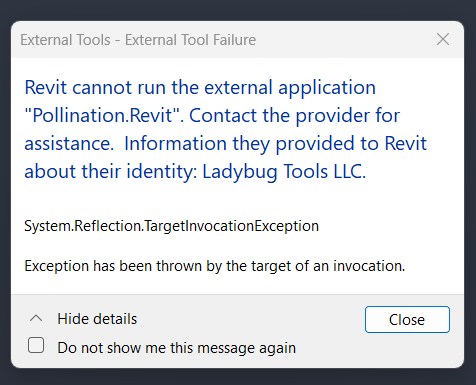Check the do-not-show-again checkbox
Viewport: 476px width, 385px height.
(36, 345)
